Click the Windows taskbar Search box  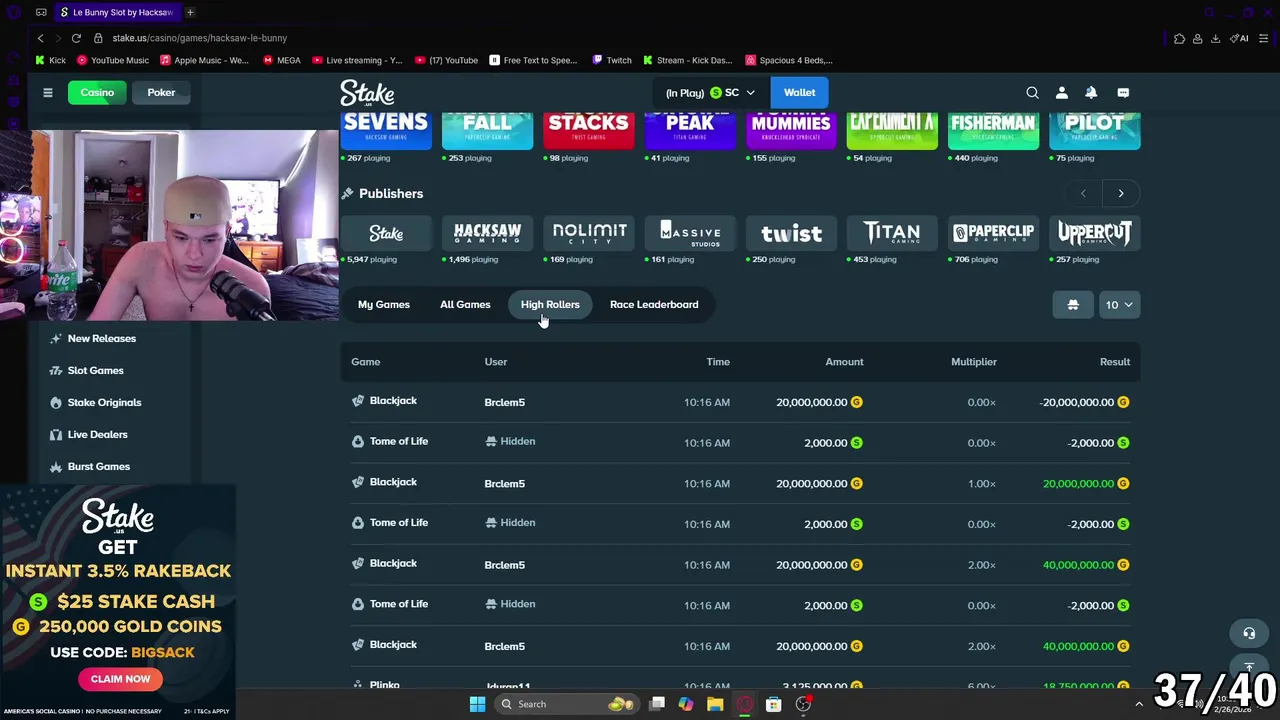pyautogui.click(x=567, y=704)
